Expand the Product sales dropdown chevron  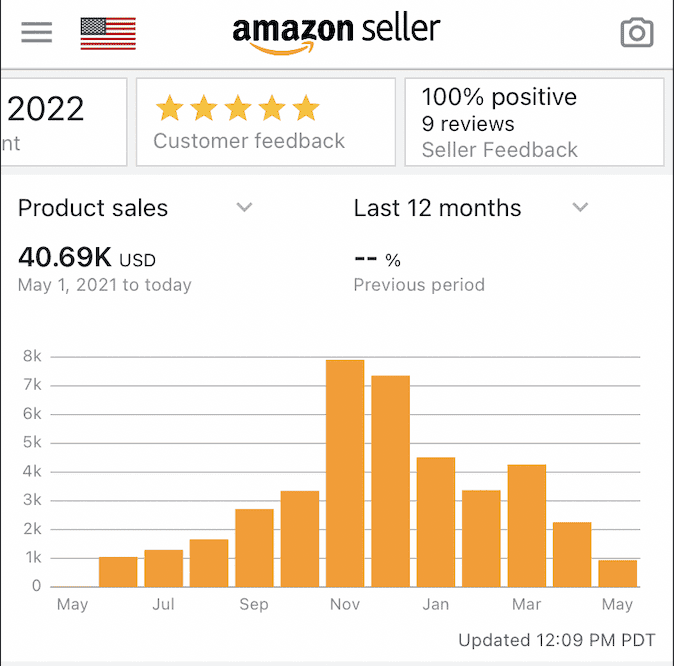[x=244, y=207]
